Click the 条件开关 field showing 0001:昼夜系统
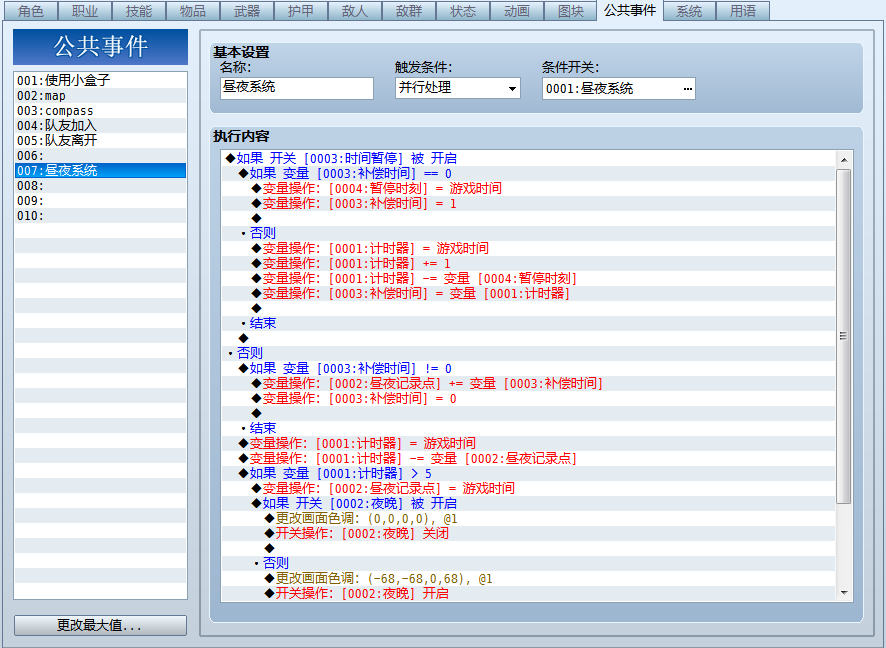 [619, 89]
